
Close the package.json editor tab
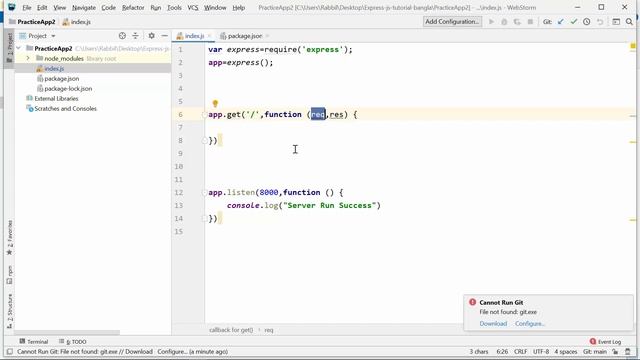267,36
